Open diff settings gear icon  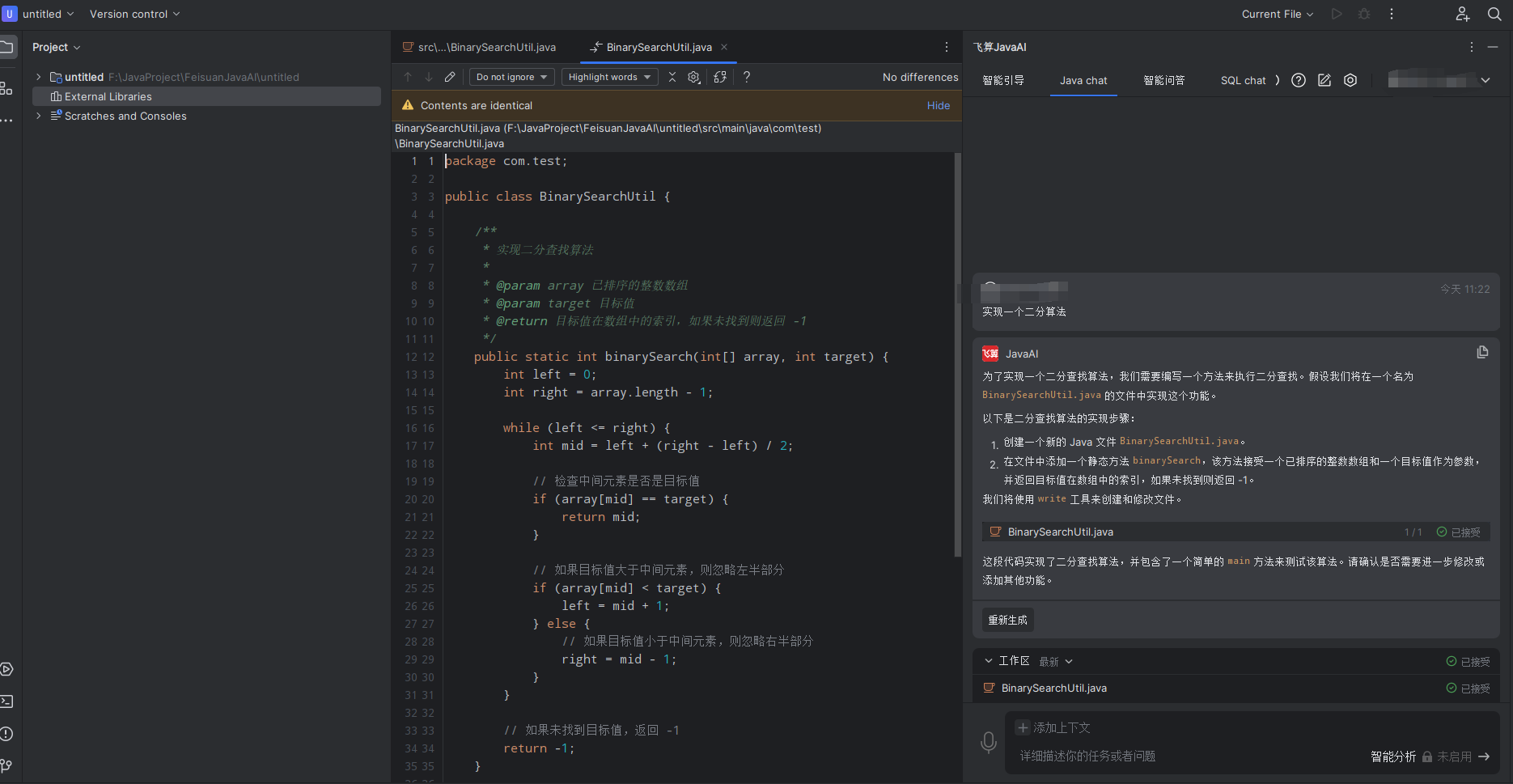pos(694,77)
